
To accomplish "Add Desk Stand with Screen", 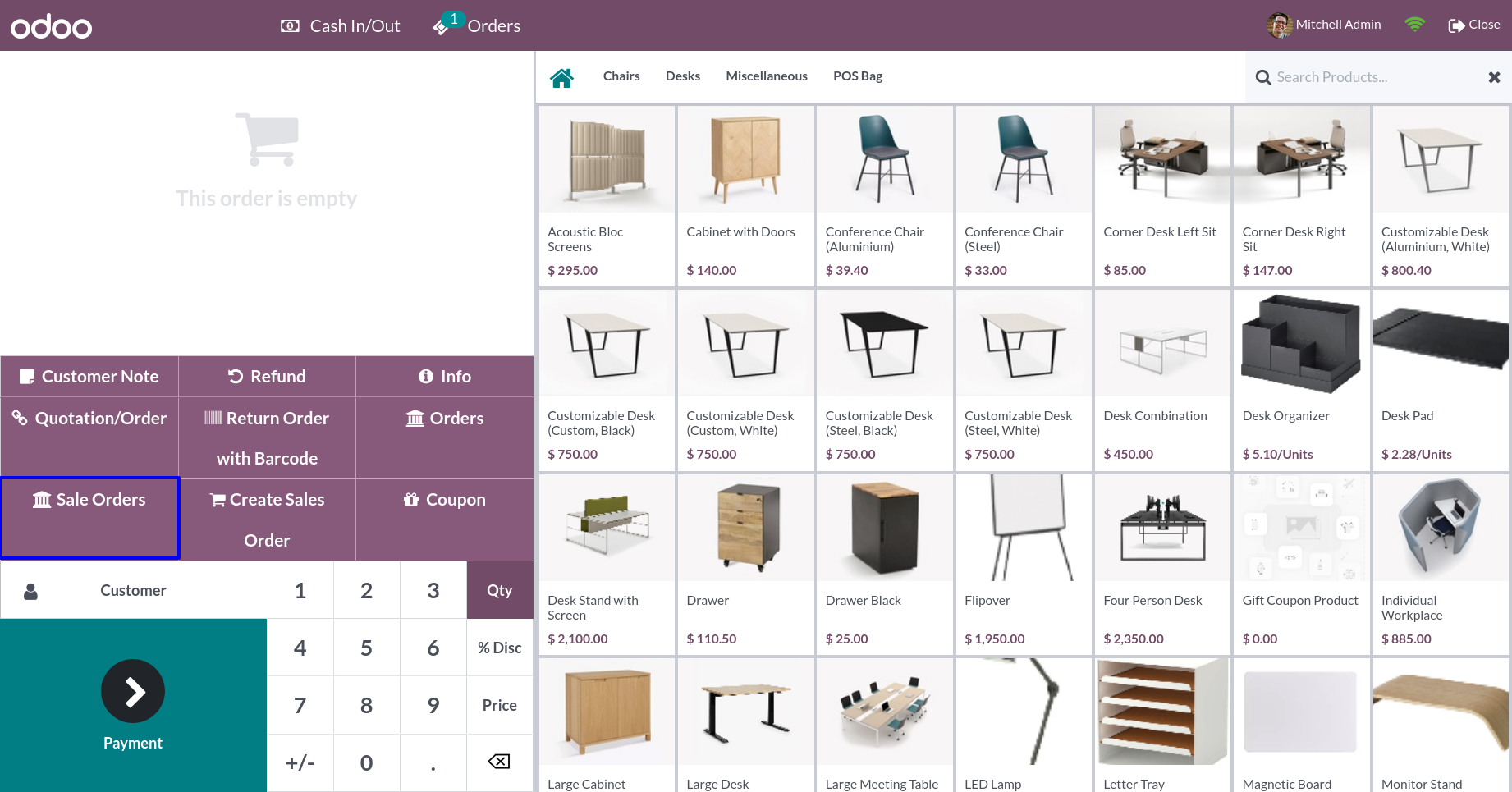I will [x=607, y=564].
